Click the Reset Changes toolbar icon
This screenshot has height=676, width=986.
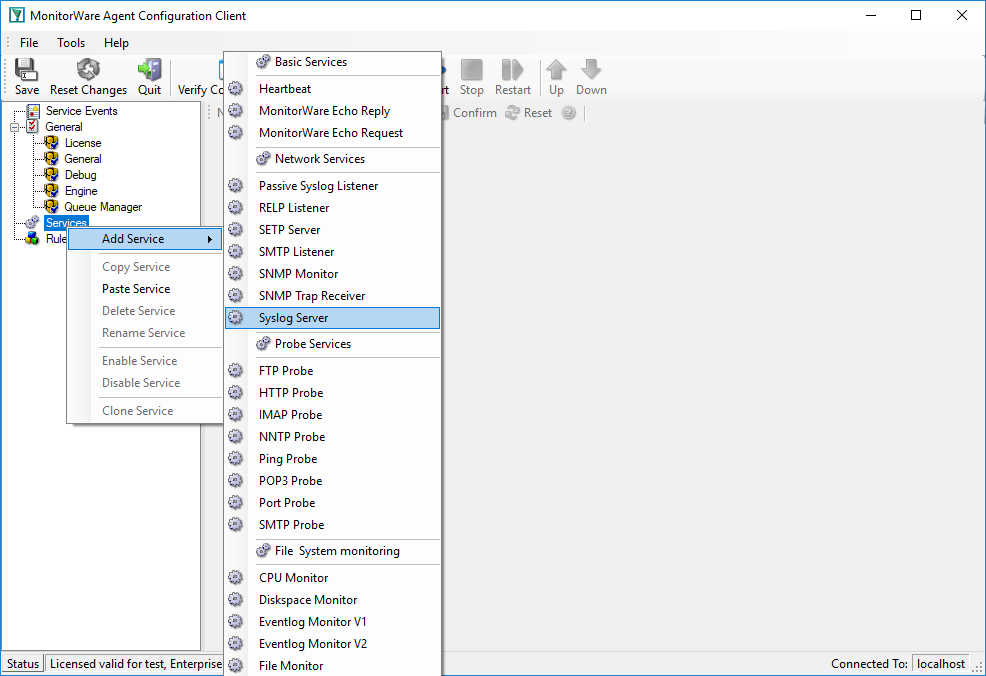click(x=88, y=70)
